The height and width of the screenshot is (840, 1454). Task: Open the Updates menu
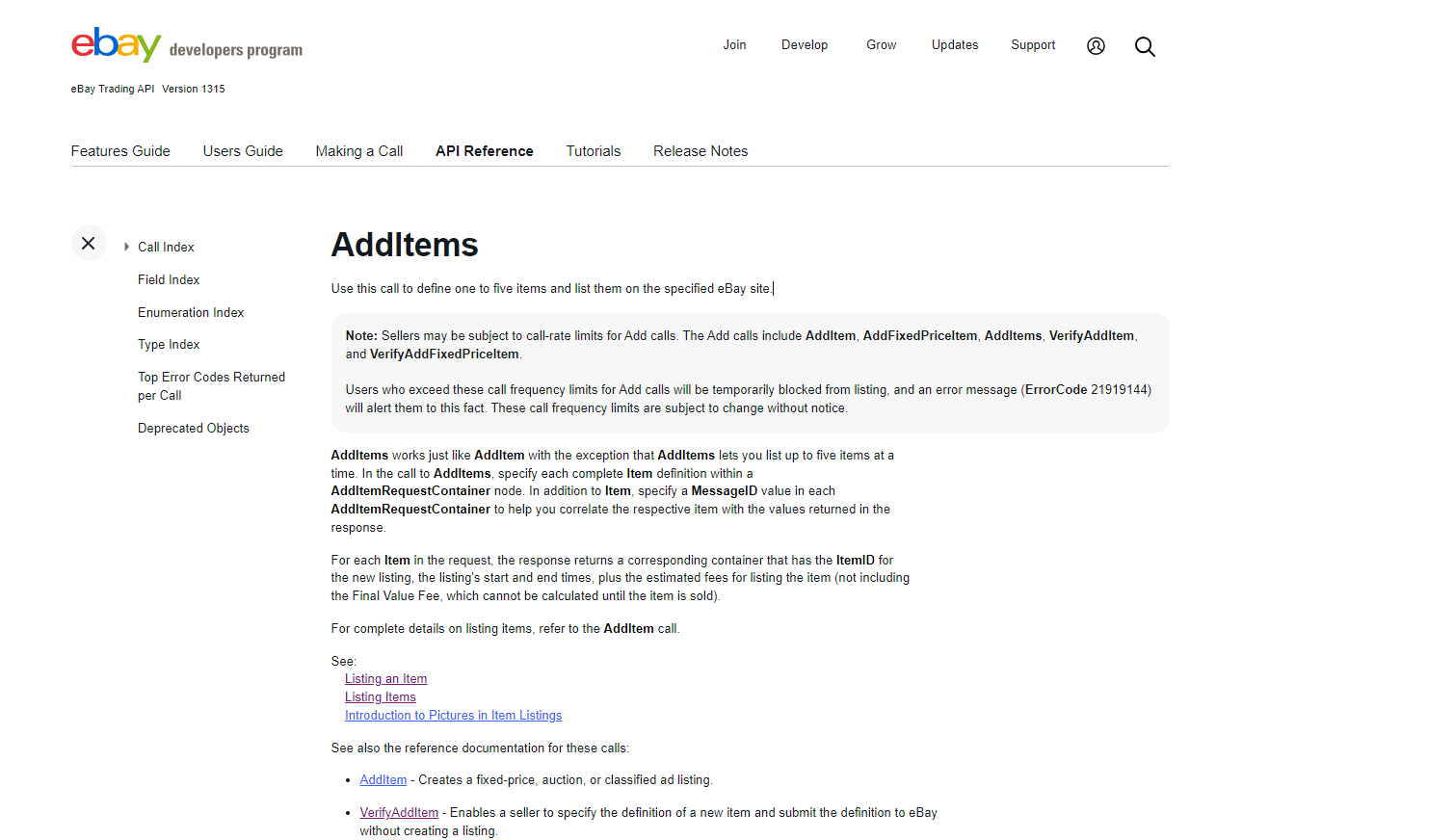point(955,45)
